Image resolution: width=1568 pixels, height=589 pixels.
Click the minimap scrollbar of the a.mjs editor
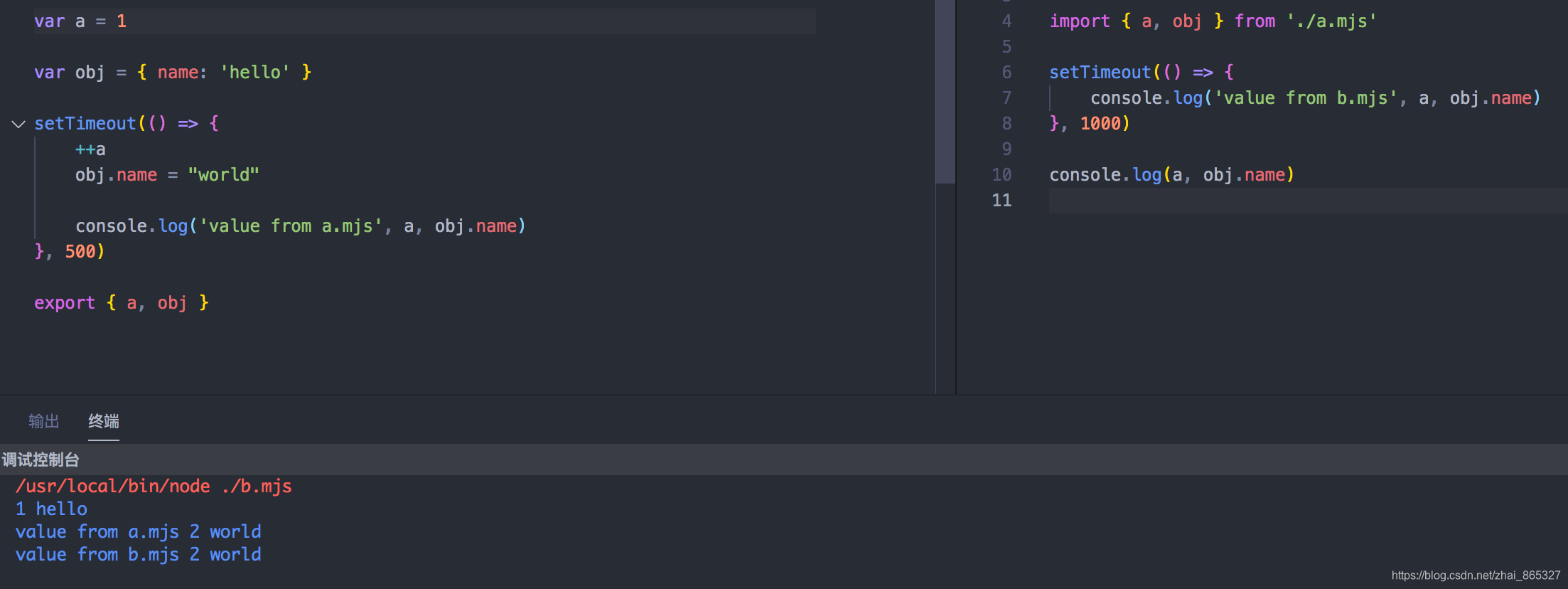(945, 91)
